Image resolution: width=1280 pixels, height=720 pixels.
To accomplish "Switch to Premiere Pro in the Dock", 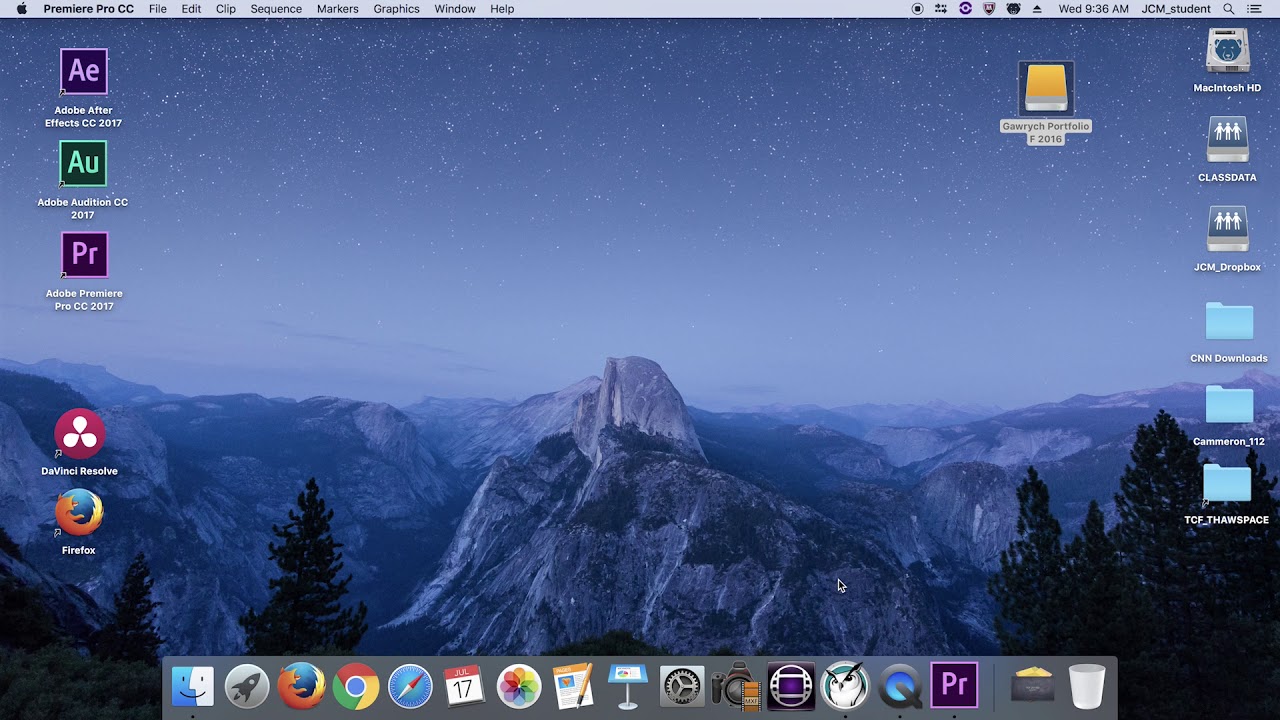I will (954, 686).
